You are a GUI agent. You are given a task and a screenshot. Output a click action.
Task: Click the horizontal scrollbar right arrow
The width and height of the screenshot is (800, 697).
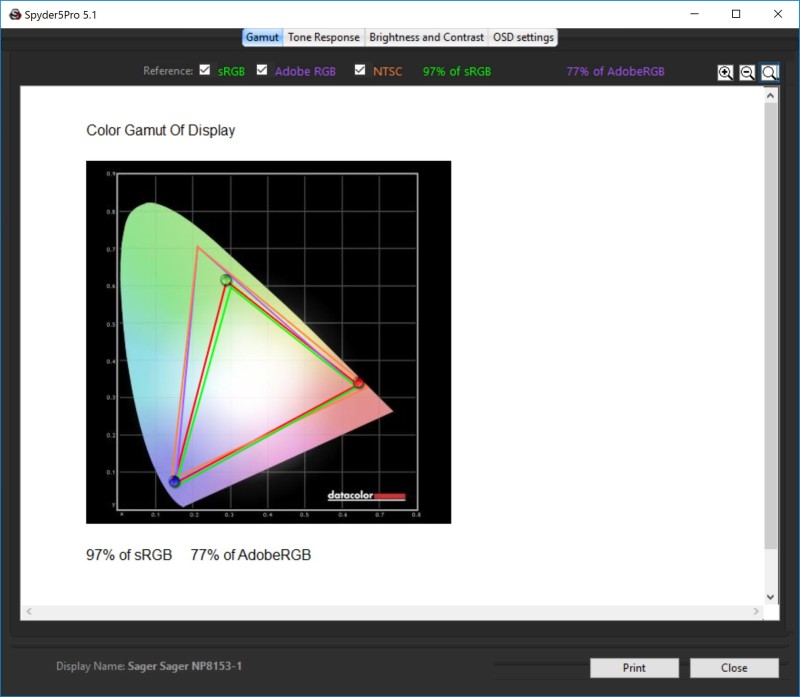pyautogui.click(x=756, y=611)
